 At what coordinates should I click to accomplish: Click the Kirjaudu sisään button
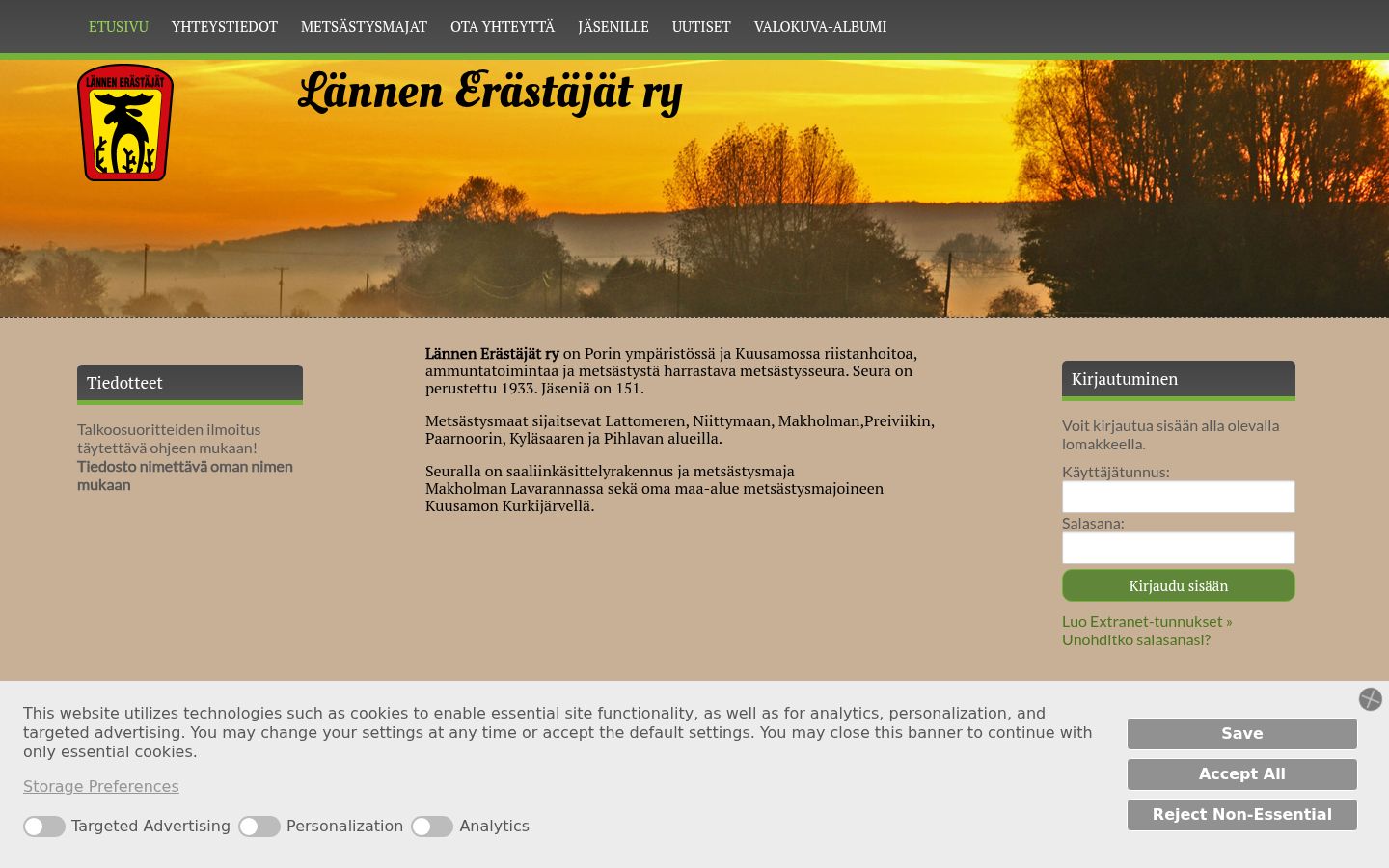coord(1179,585)
